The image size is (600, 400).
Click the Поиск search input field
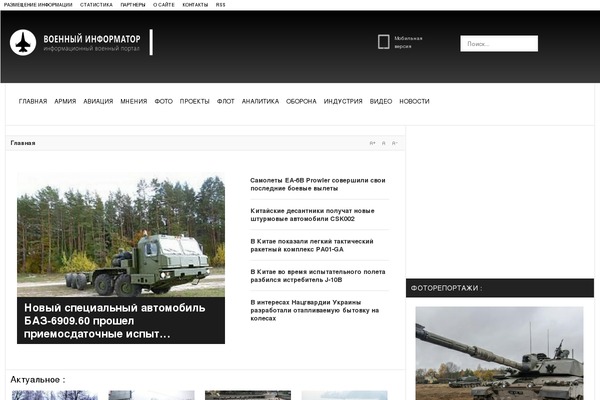499,44
